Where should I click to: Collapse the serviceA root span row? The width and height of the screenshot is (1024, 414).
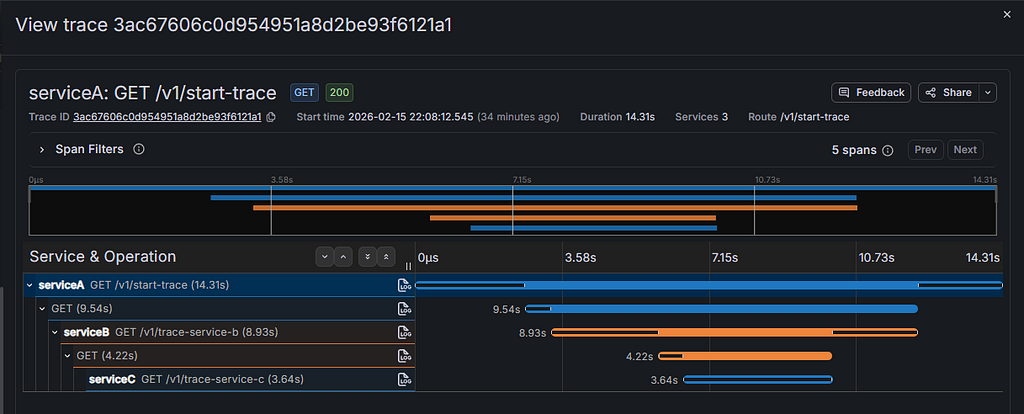pyautogui.click(x=29, y=285)
